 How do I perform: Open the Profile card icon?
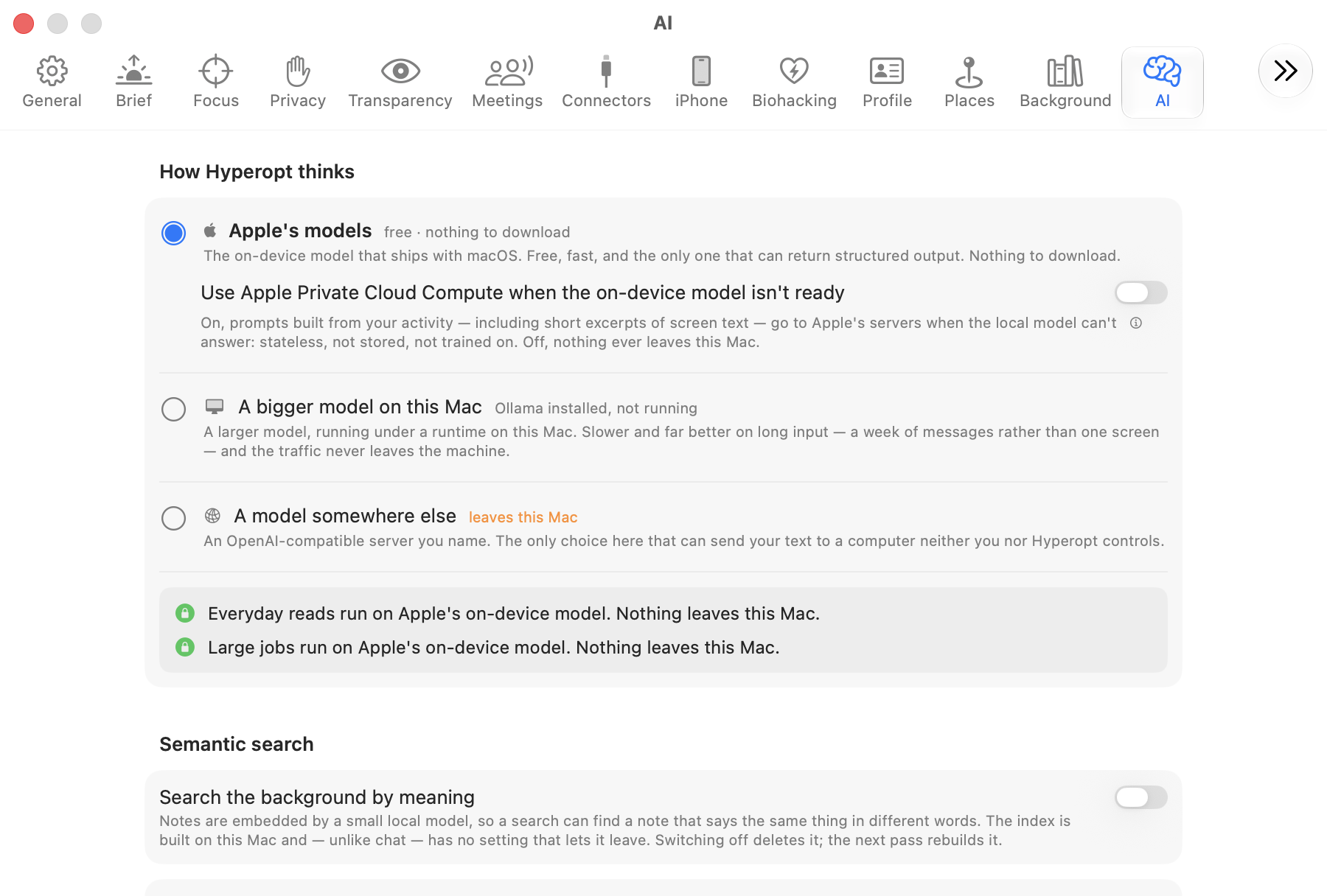pyautogui.click(x=887, y=71)
